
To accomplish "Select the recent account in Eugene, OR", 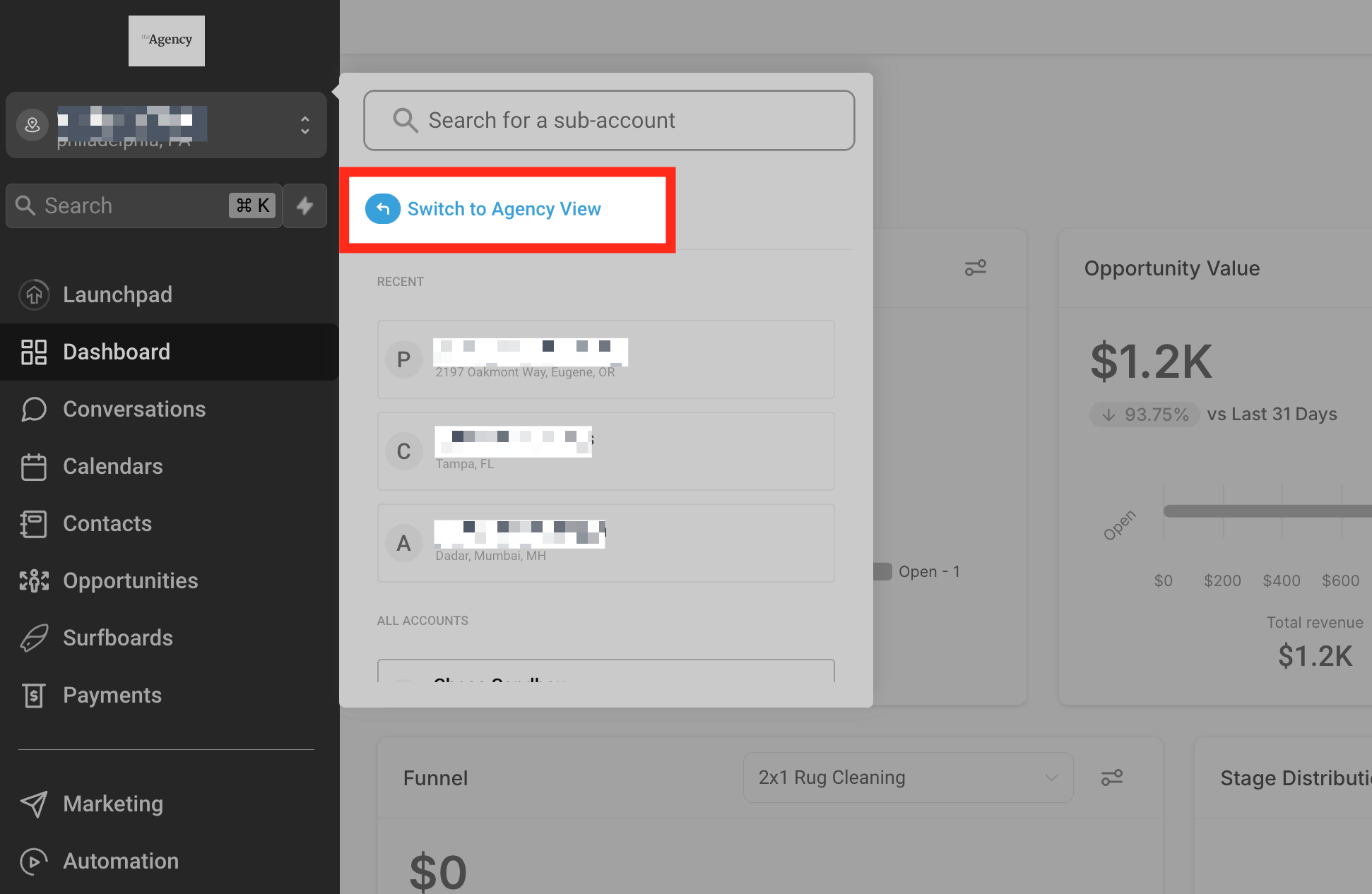I will click(x=605, y=359).
